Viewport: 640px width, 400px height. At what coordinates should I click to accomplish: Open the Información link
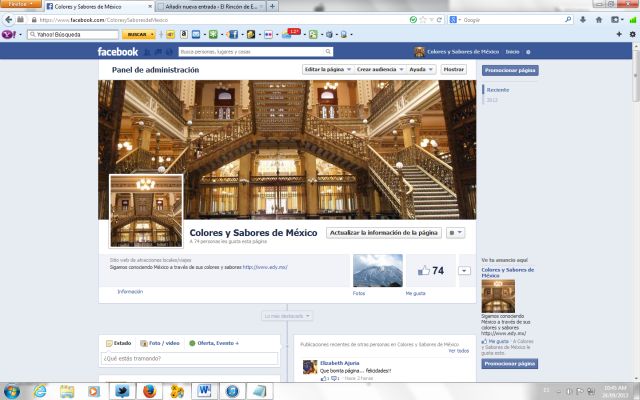[130, 291]
